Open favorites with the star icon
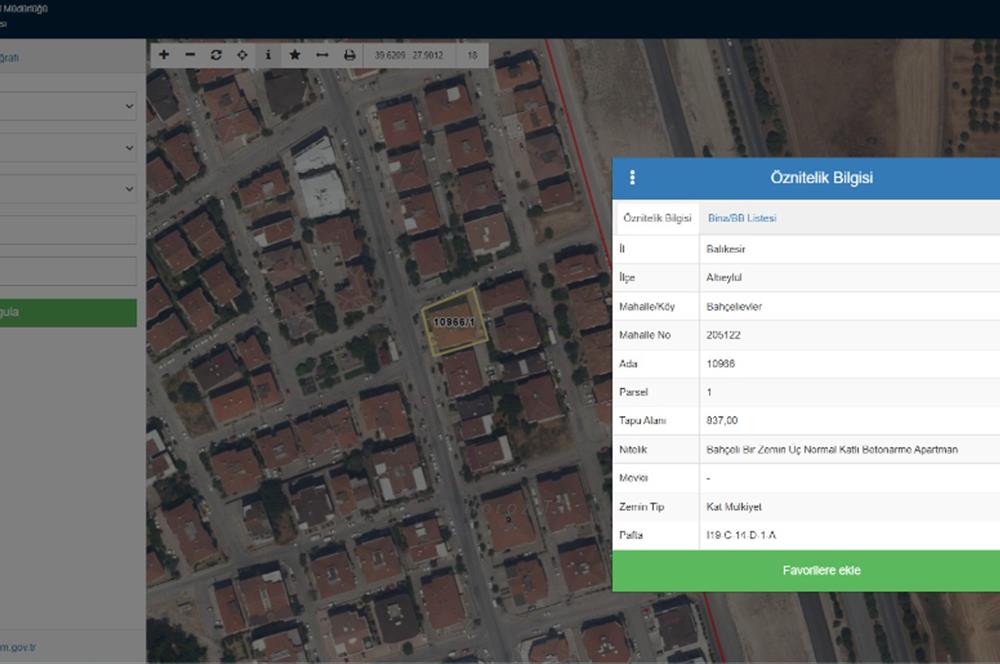Screen dimensions: 1000x664 click(x=295, y=56)
